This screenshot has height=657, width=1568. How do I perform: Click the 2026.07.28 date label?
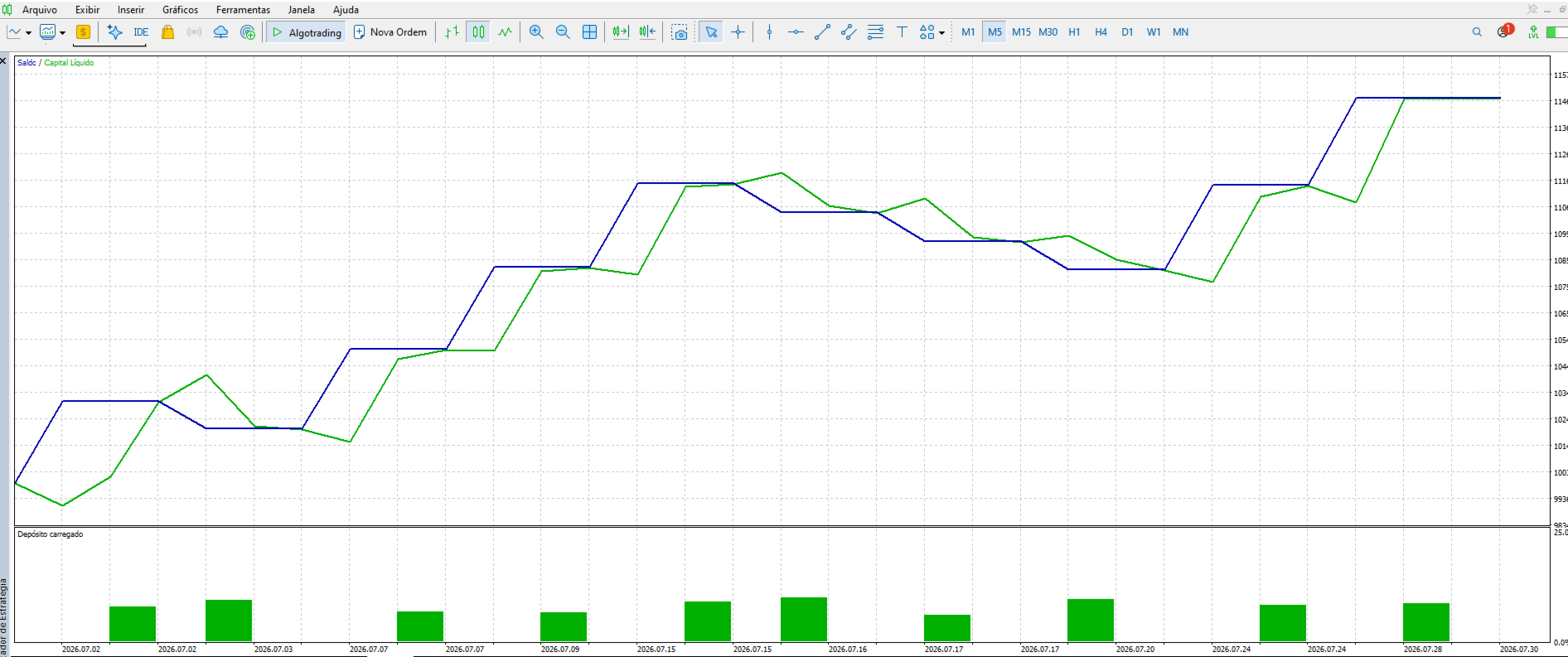[1423, 650]
